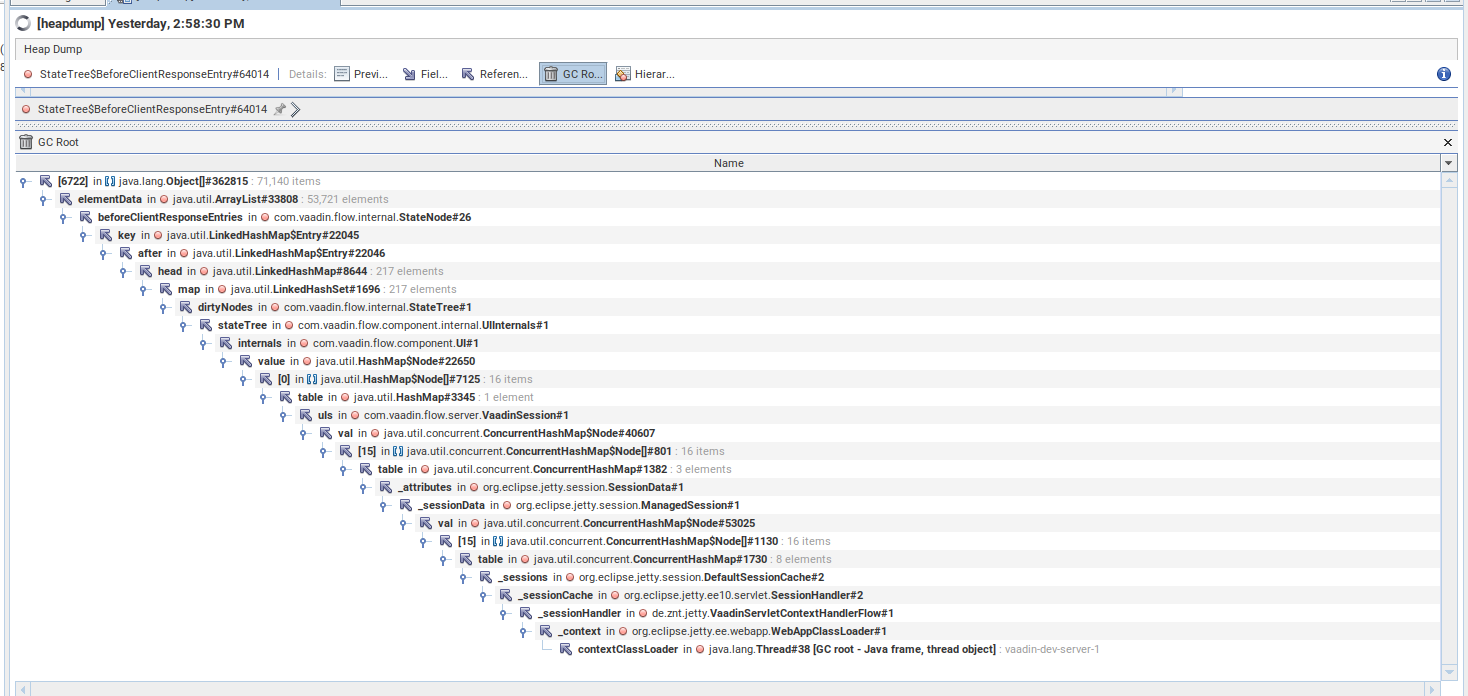
Task: Collapse the beforeClientResponseEntries StateNode#26 node
Action: [62, 217]
